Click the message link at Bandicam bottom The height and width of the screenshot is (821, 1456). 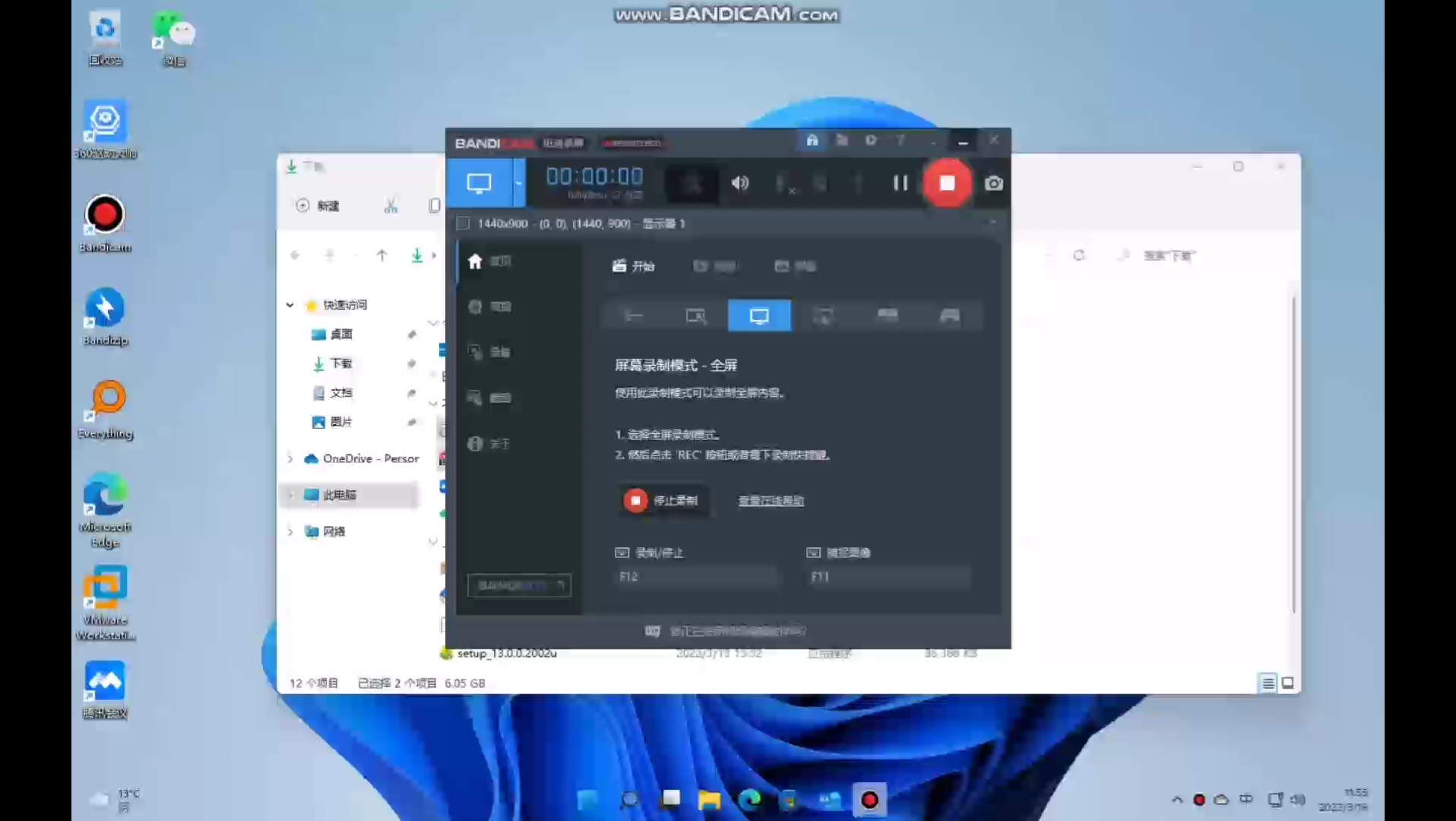[x=727, y=632]
